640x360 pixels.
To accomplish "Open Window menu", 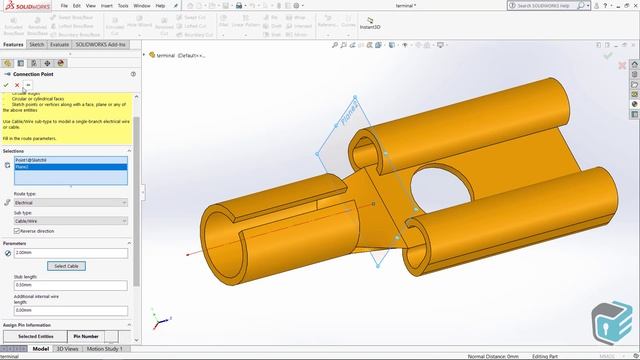I will click(142, 6).
